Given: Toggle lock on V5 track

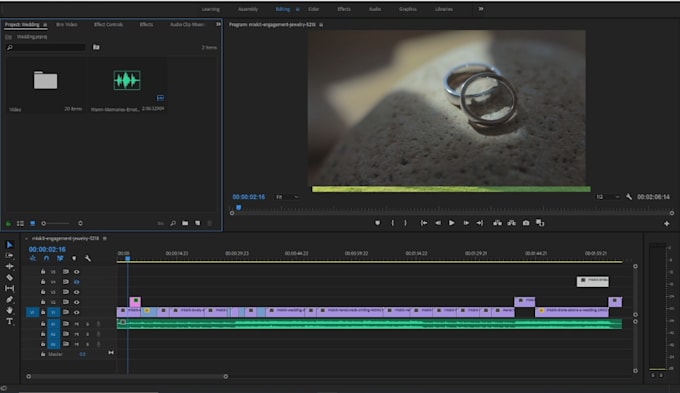Looking at the screenshot, I should (43, 272).
